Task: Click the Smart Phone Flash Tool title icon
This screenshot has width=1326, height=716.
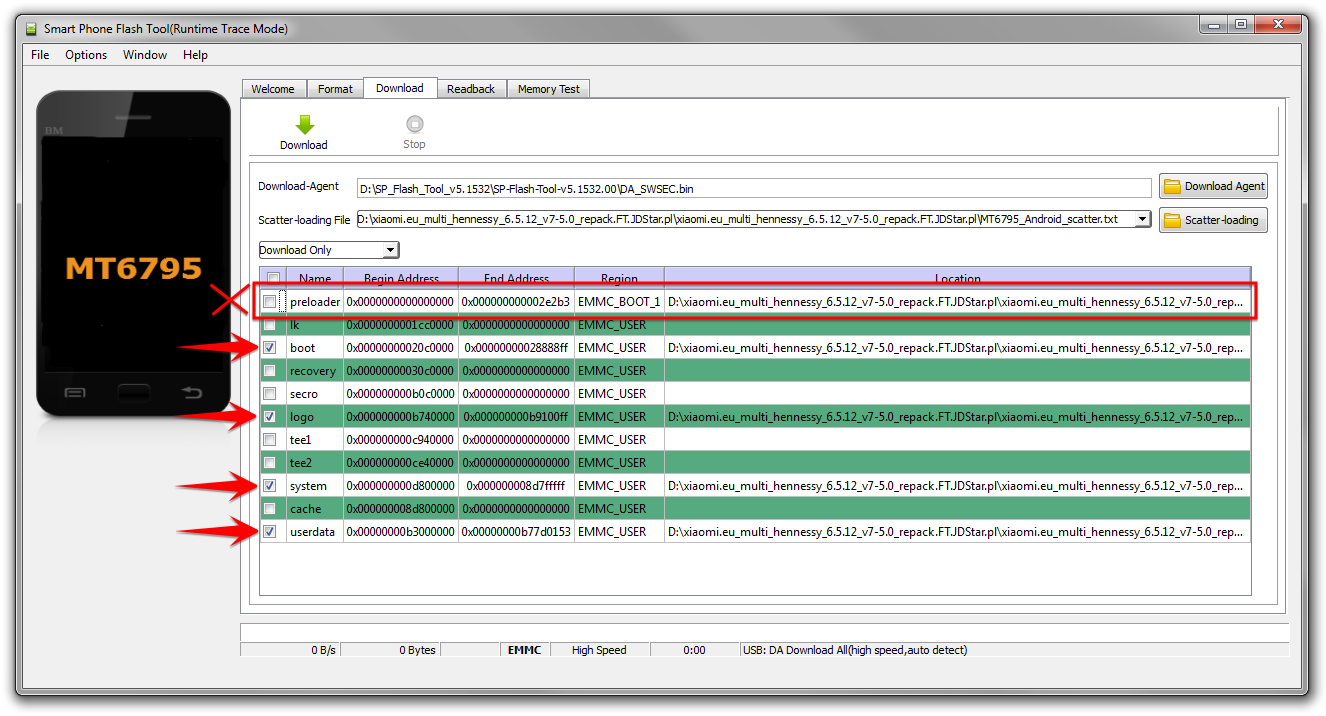Action: [30, 29]
